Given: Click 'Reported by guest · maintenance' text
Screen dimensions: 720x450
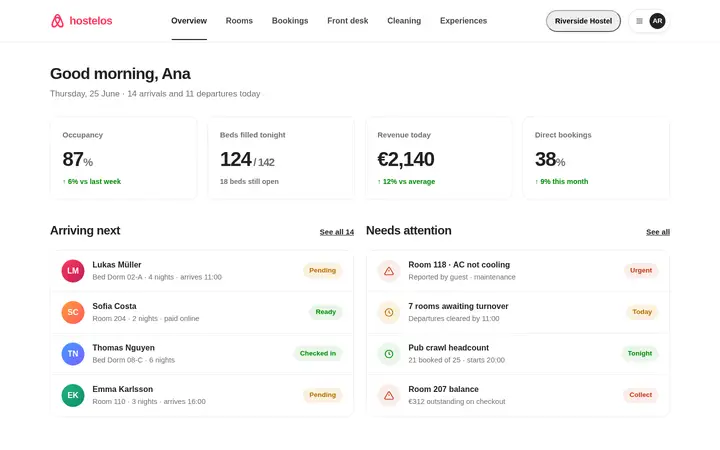Looking at the screenshot, I should pos(462,277).
